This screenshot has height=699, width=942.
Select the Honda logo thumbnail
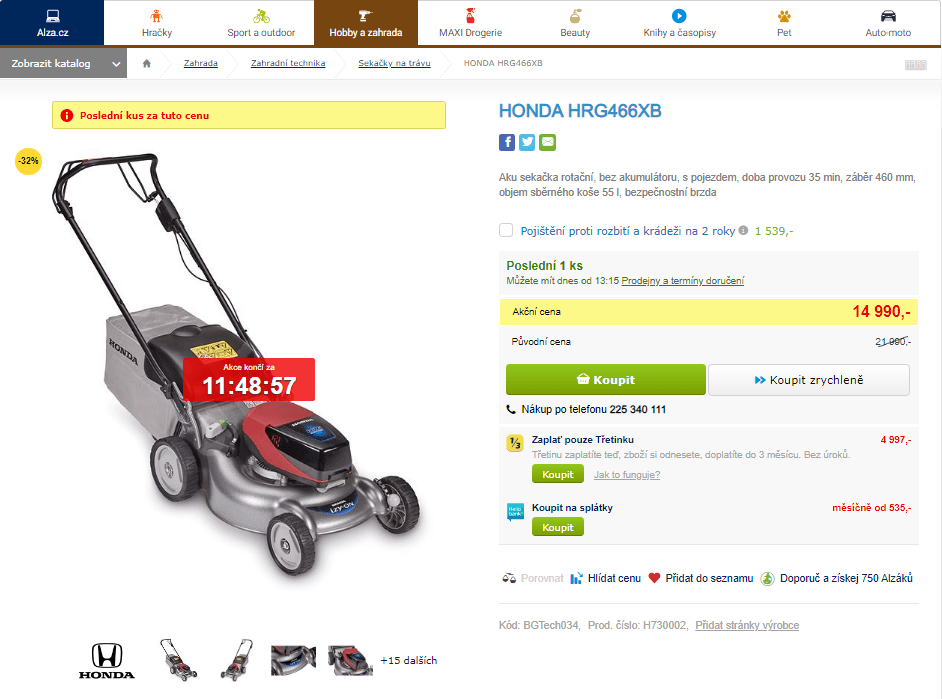(107, 661)
